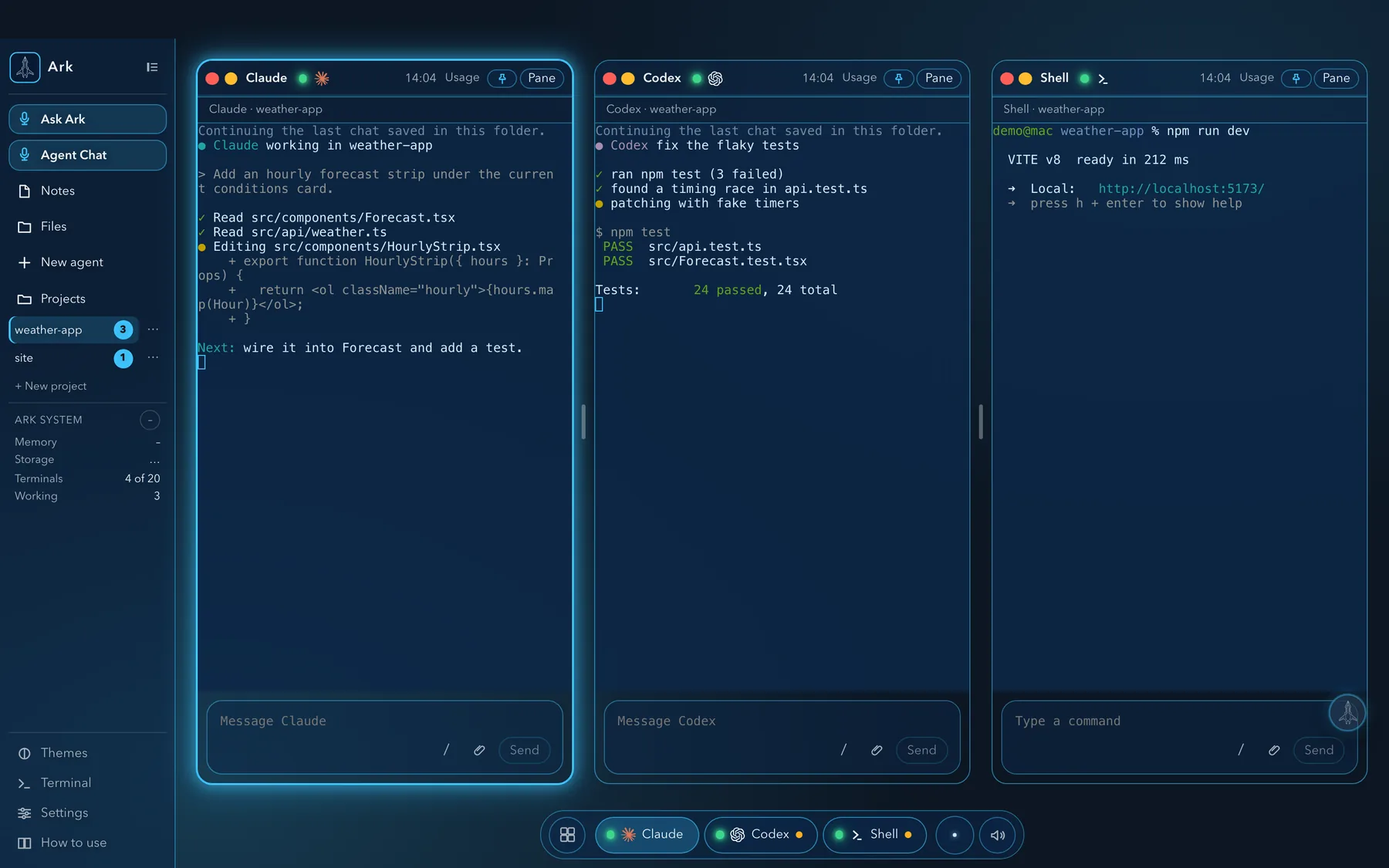Click the Agent Chat button
This screenshot has width=1389, height=868.
click(x=87, y=155)
